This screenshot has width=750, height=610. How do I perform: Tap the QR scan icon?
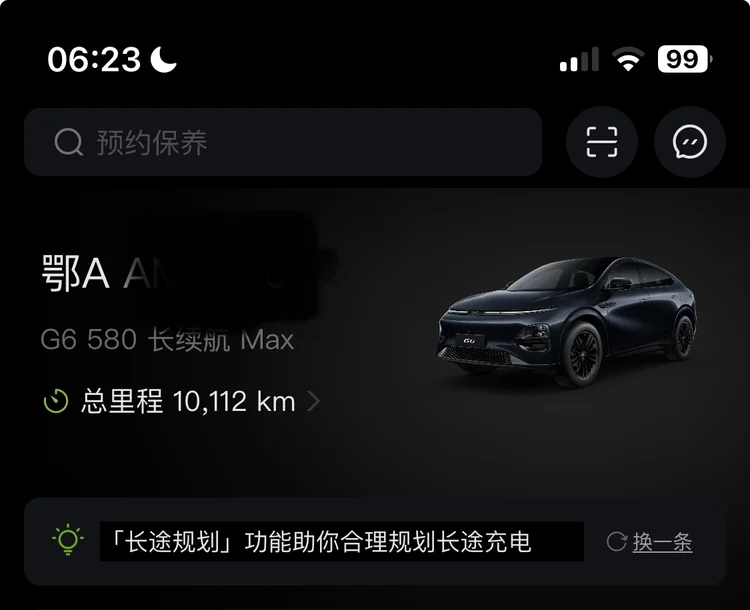point(602,142)
